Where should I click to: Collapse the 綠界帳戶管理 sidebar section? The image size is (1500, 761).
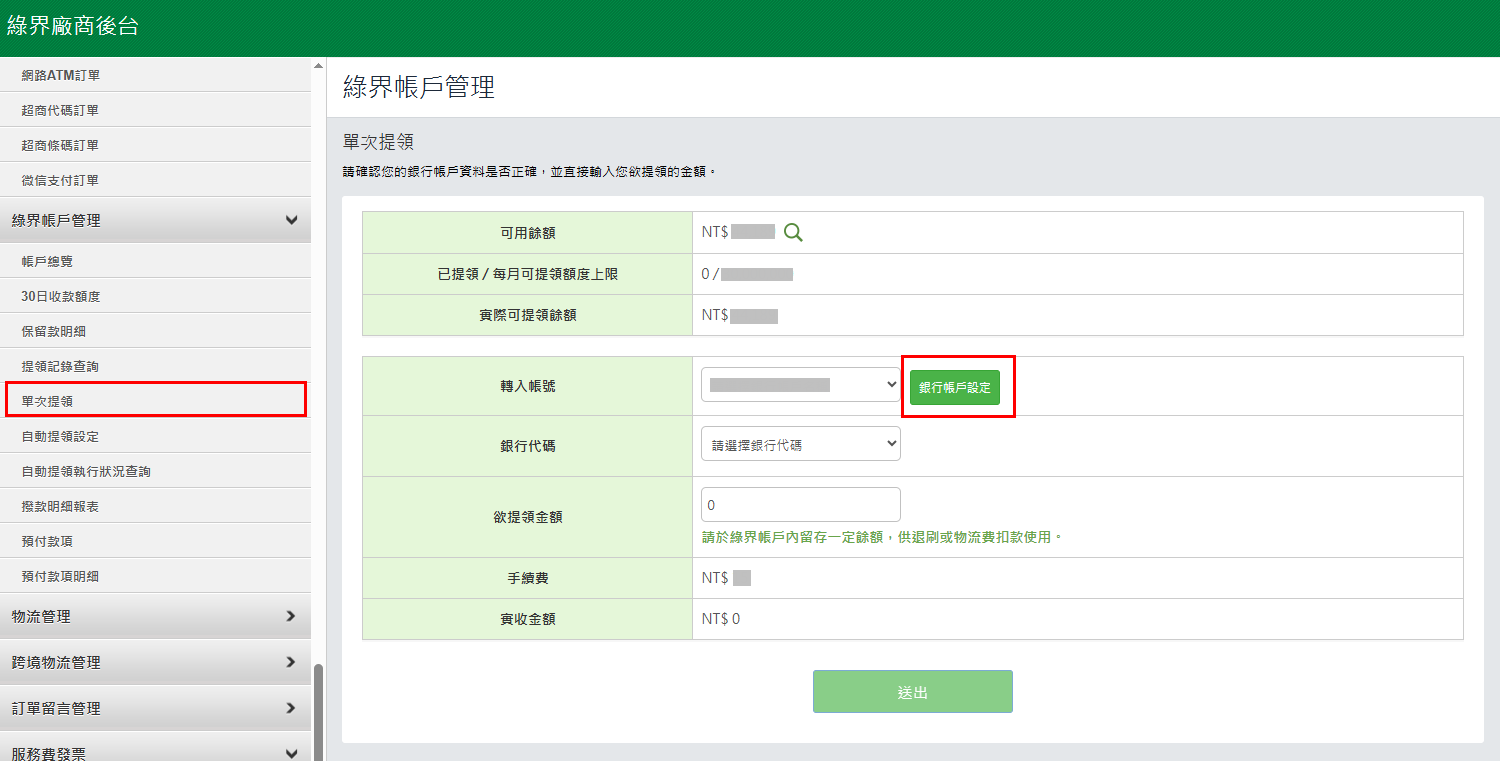click(x=155, y=220)
